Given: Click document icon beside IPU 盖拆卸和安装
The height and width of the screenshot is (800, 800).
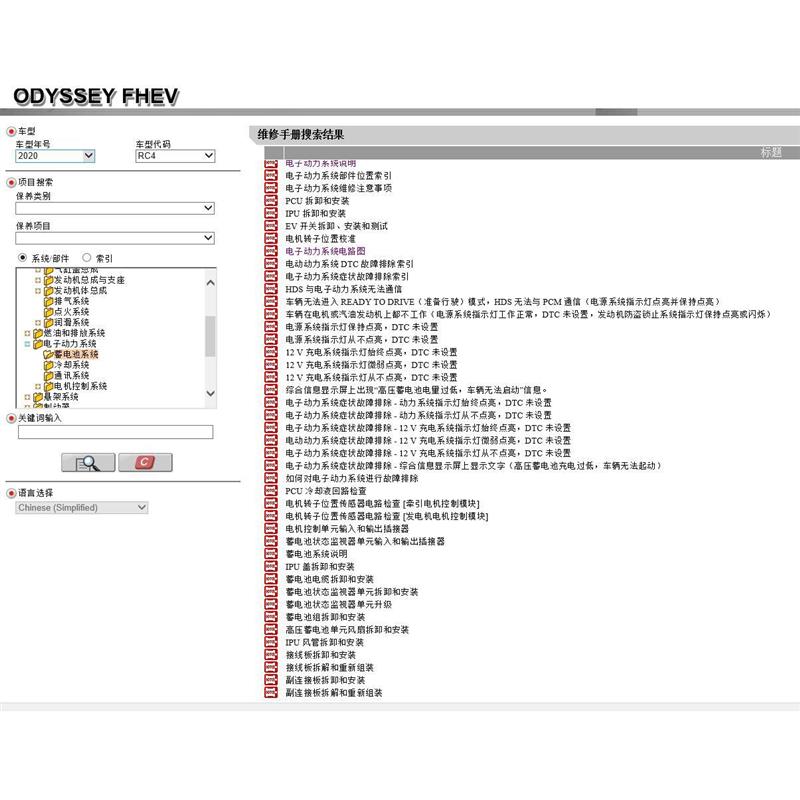Looking at the screenshot, I should coord(271,566).
